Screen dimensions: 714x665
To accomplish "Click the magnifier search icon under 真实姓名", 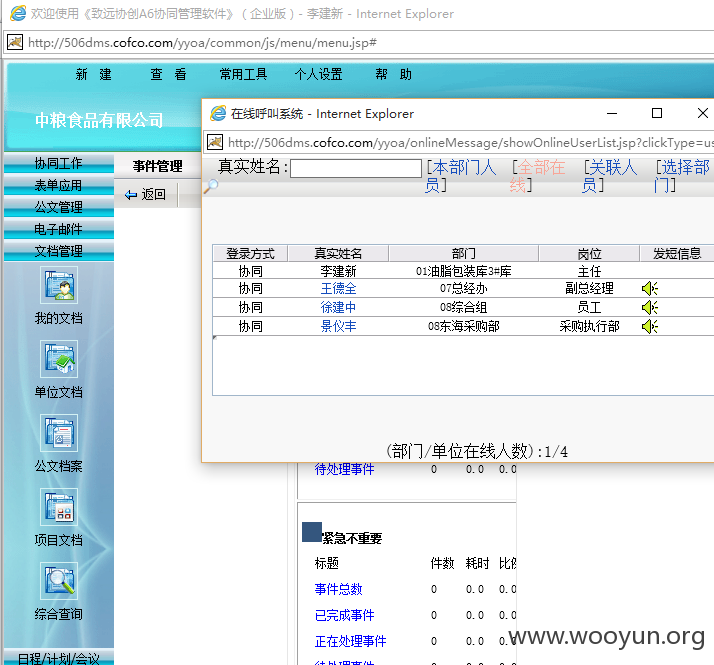I will pos(210,186).
